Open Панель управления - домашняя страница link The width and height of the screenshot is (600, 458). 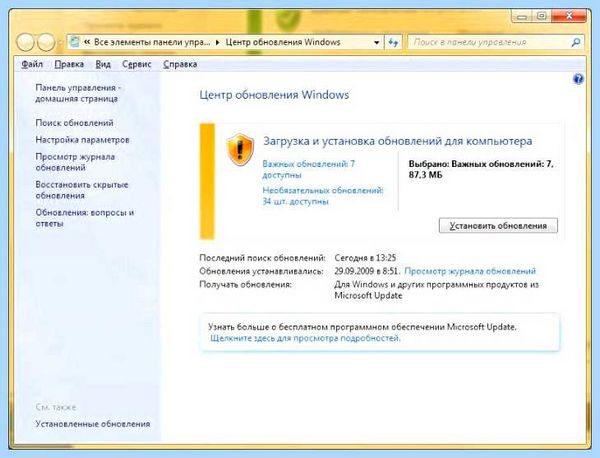coord(78,93)
